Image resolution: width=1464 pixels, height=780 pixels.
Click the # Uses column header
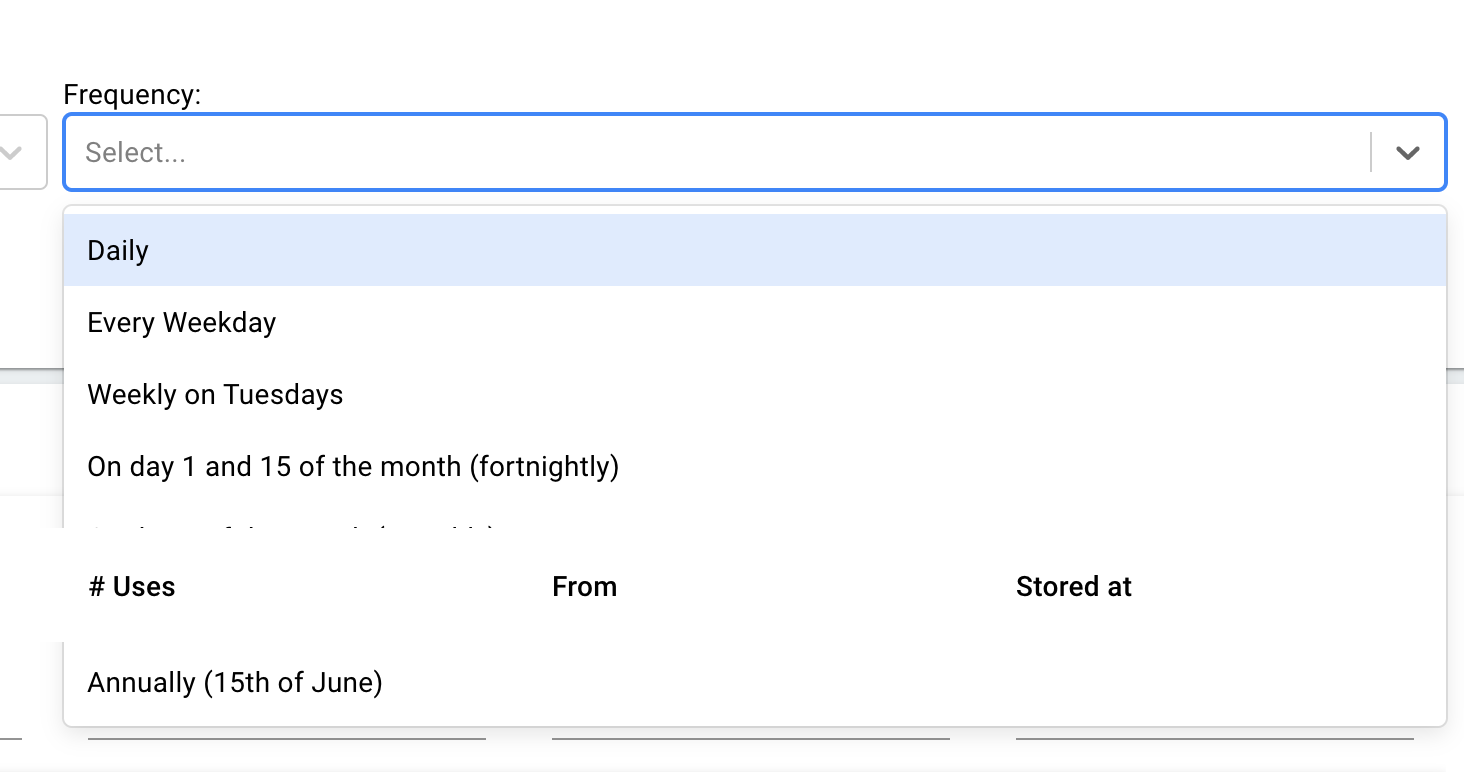(x=132, y=587)
